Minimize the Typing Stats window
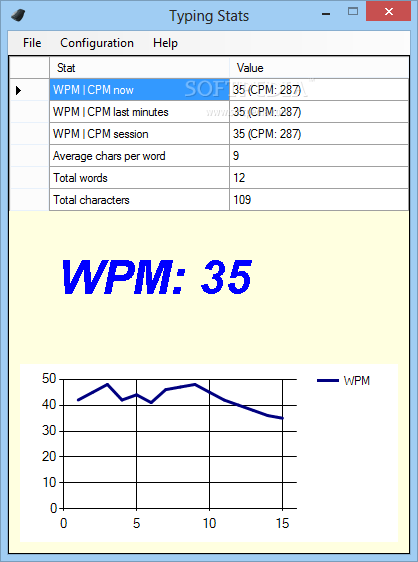Image resolution: width=418 pixels, height=562 pixels. [x=326, y=14]
